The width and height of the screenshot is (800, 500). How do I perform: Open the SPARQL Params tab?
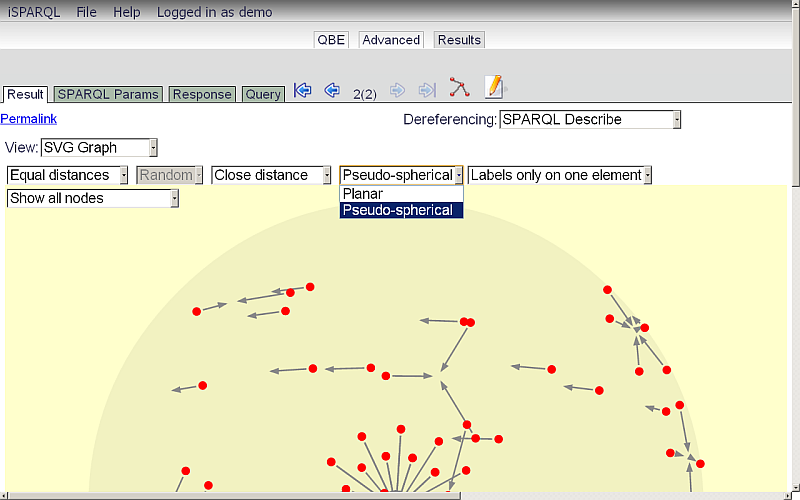pos(108,94)
